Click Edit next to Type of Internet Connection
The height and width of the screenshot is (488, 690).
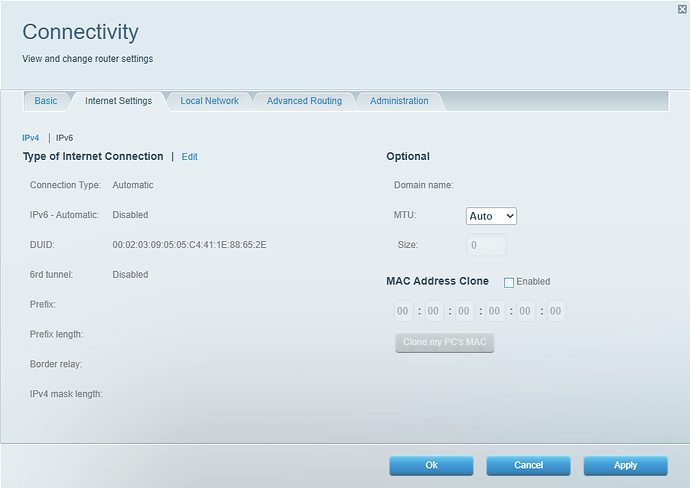(190, 157)
